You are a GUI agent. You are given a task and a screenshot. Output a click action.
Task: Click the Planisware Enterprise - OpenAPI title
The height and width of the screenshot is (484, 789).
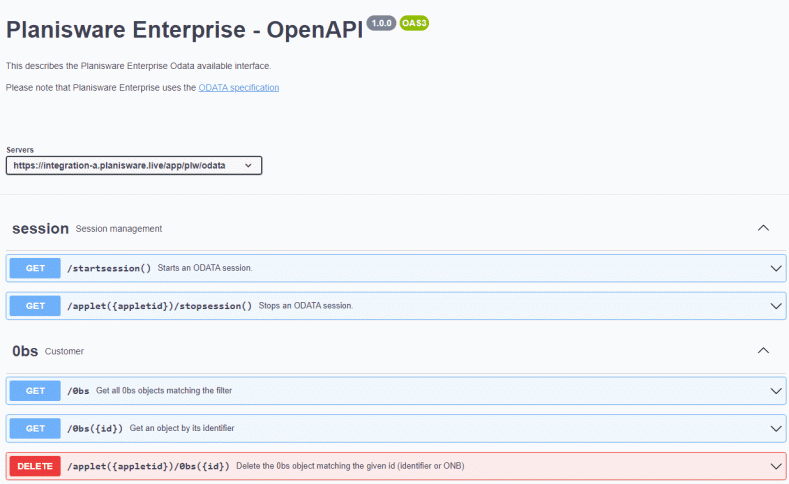[184, 29]
